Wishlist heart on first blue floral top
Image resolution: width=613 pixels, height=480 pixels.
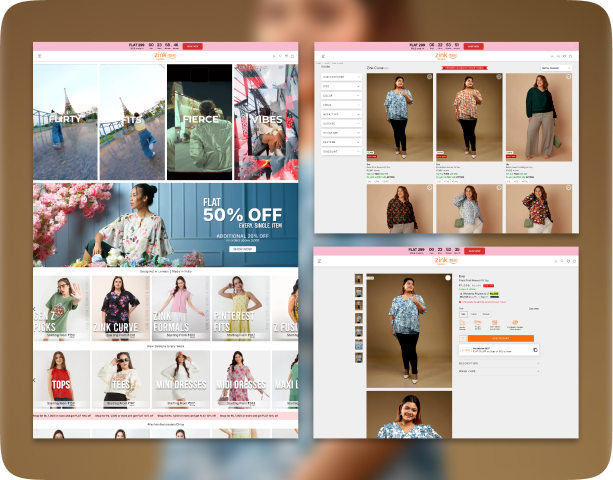[x=429, y=77]
